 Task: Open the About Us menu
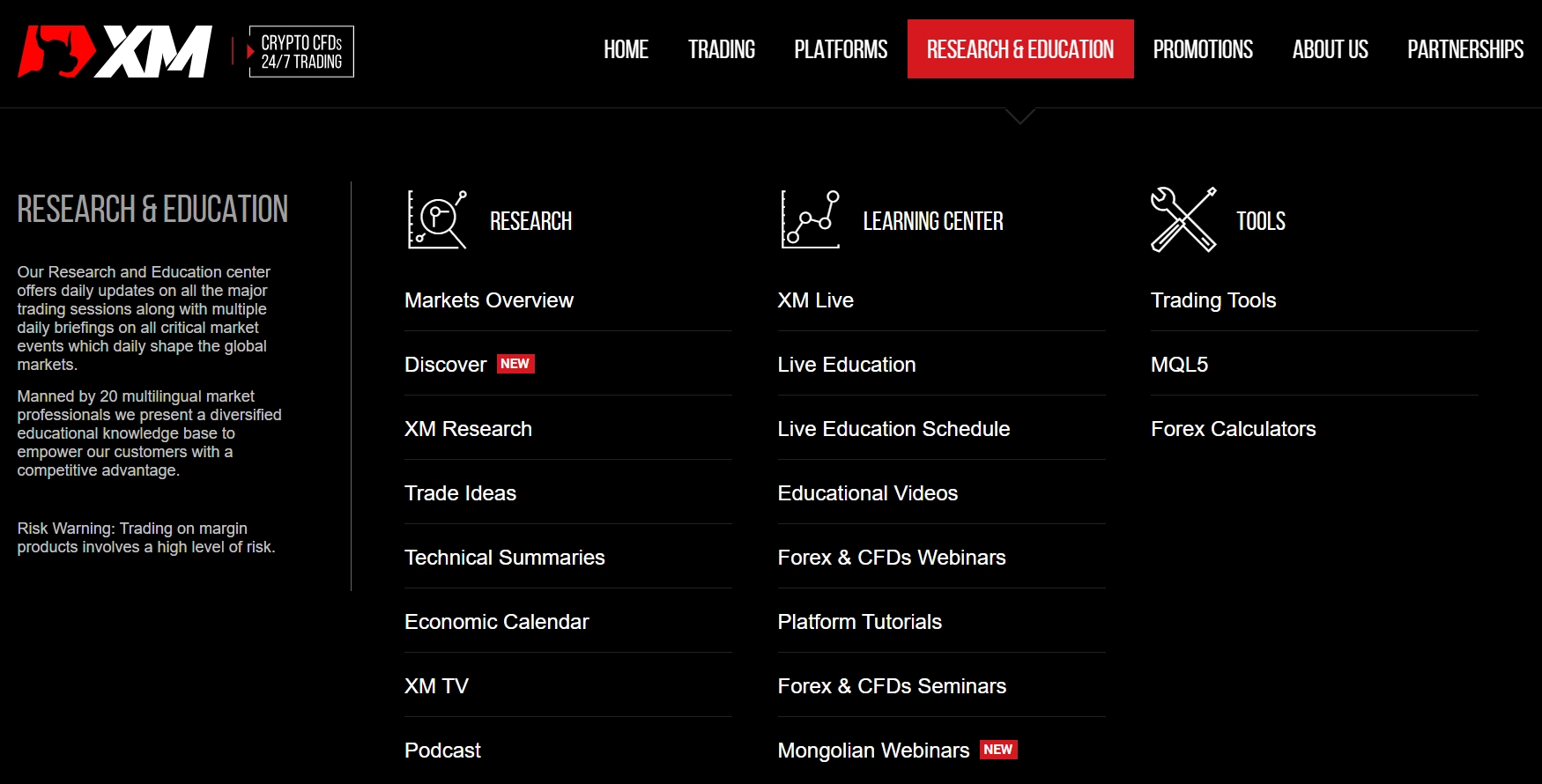click(x=1331, y=49)
